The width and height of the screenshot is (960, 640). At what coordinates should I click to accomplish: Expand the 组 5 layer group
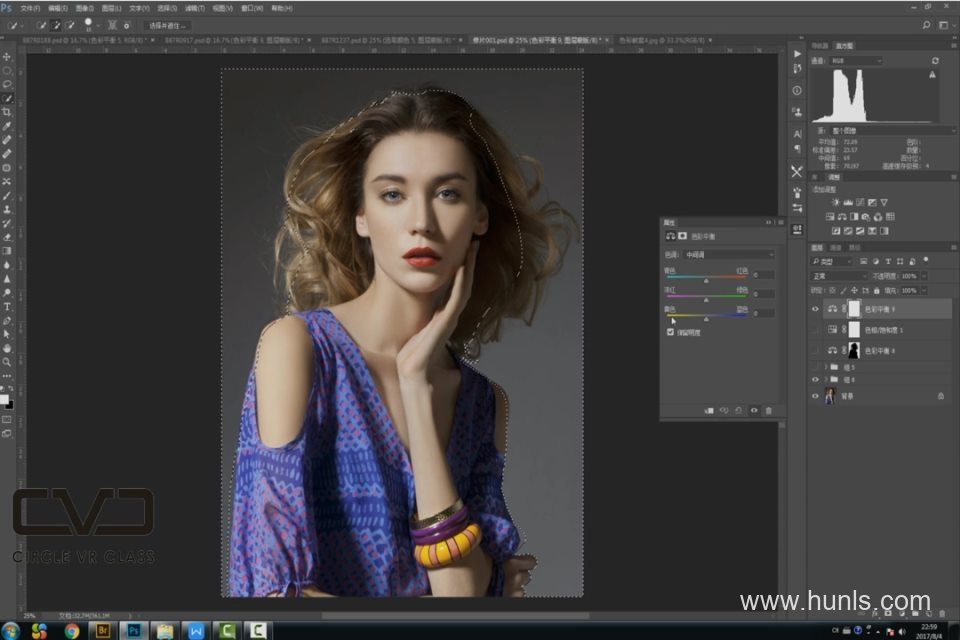[826, 367]
